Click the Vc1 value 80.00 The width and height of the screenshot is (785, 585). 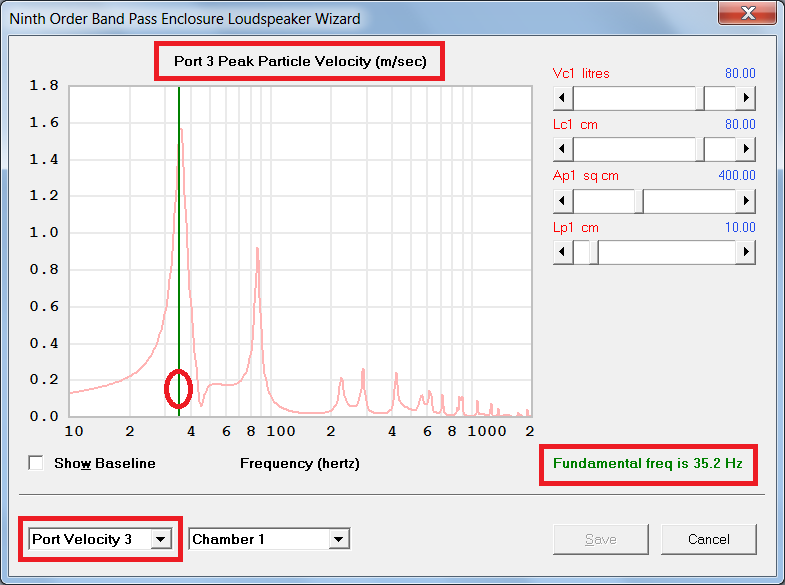[x=740, y=74]
